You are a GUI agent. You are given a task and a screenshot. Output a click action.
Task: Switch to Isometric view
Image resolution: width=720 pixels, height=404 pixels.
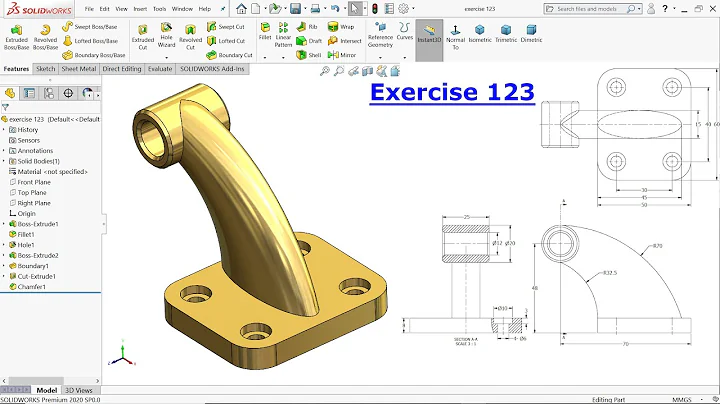480,34
